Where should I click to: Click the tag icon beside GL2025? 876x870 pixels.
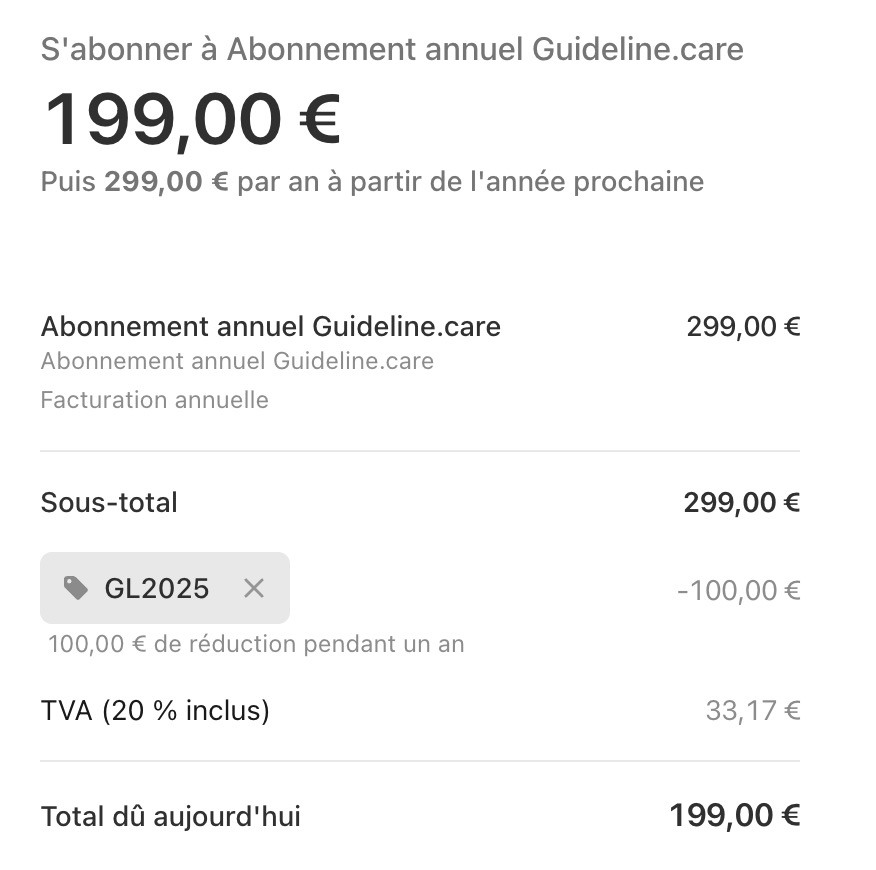76,588
